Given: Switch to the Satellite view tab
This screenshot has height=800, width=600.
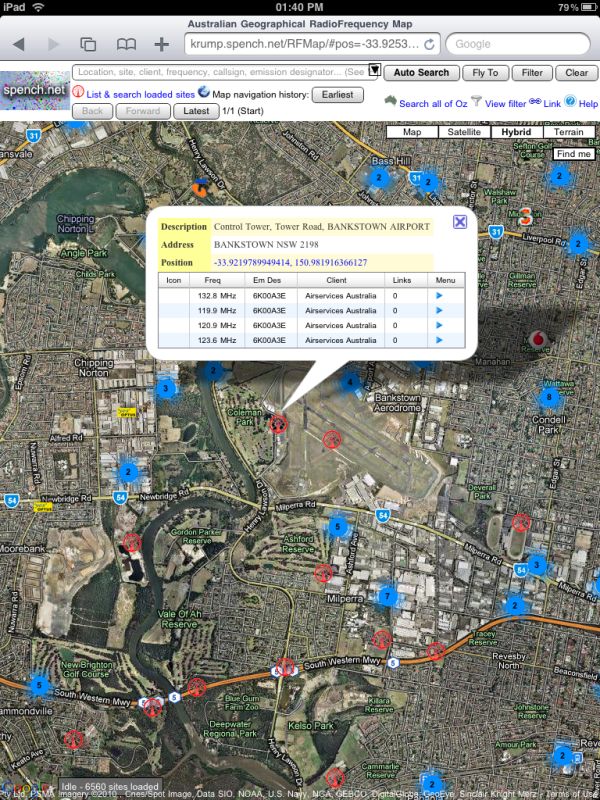Looking at the screenshot, I should coord(464,132).
